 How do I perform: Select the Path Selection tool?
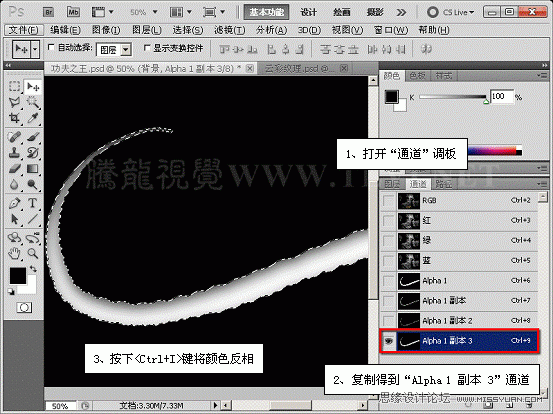pyautogui.click(x=14, y=219)
